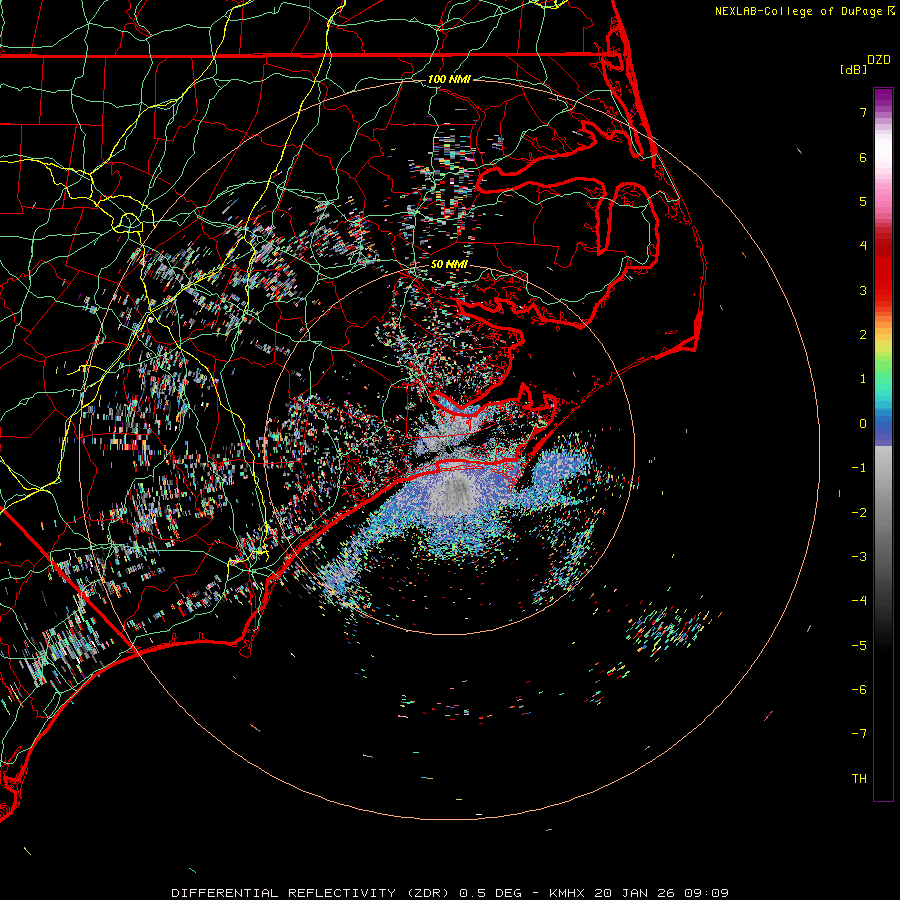Click the '100 NMI' range ring label
This screenshot has width=900, height=900.
(449, 79)
